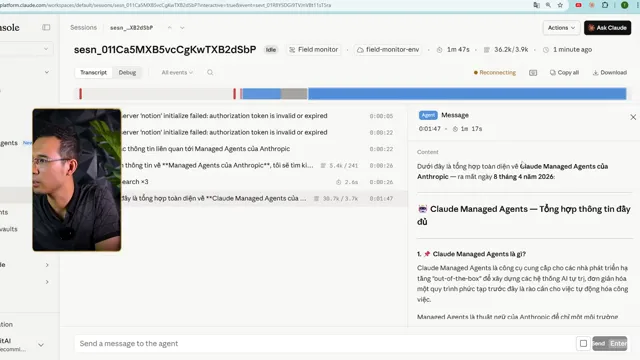
Task: Click browser profile avatar icon
Action: coord(624,5)
